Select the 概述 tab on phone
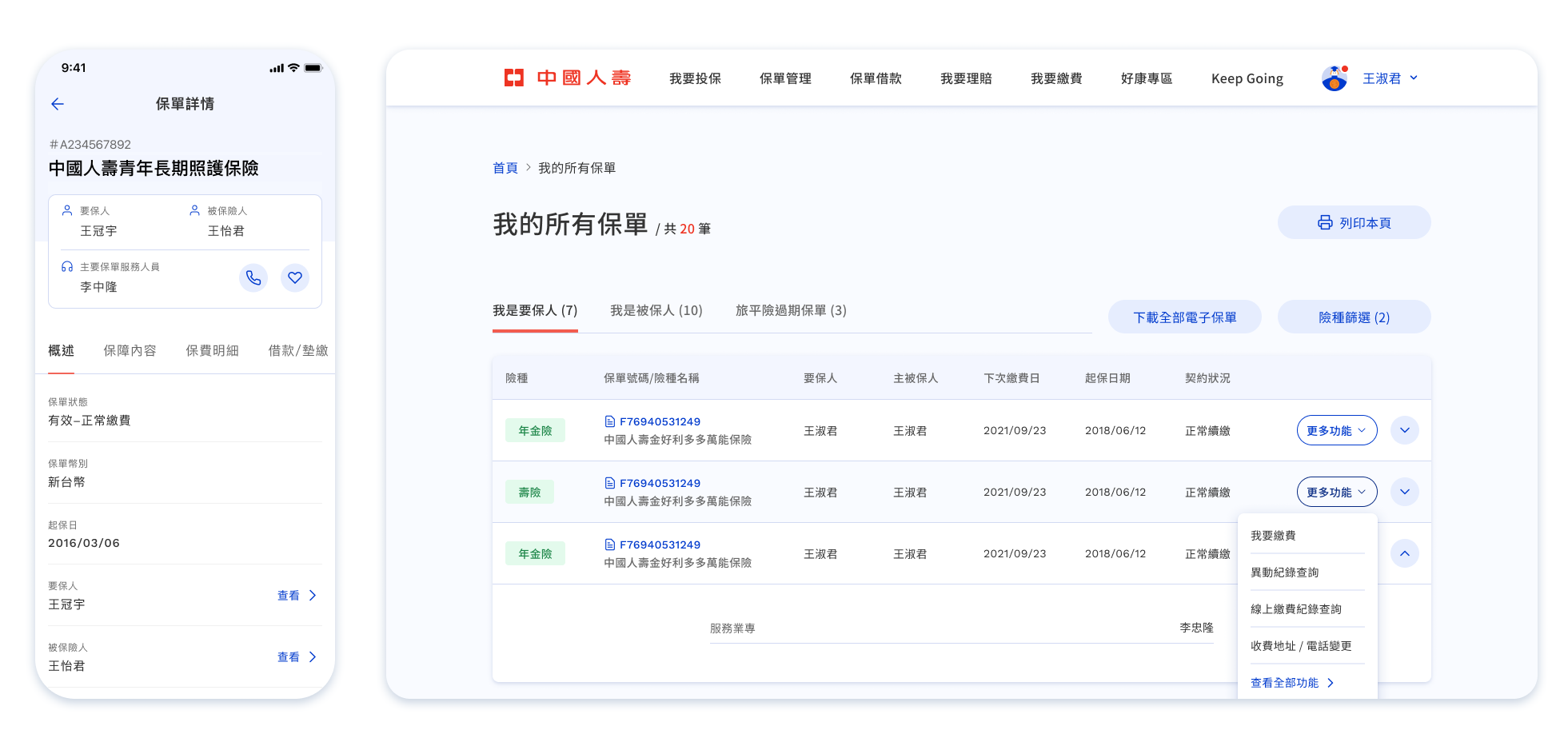 [61, 351]
